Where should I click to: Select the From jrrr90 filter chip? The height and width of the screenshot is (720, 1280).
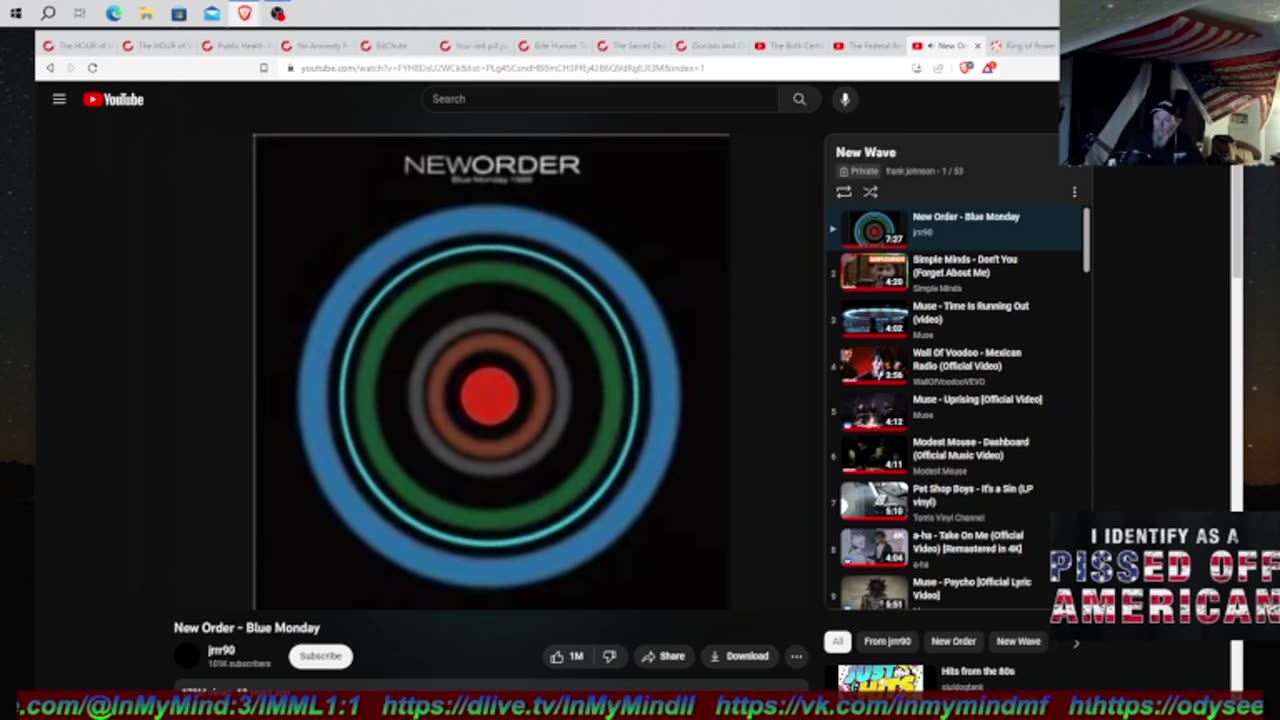pyautogui.click(x=887, y=641)
